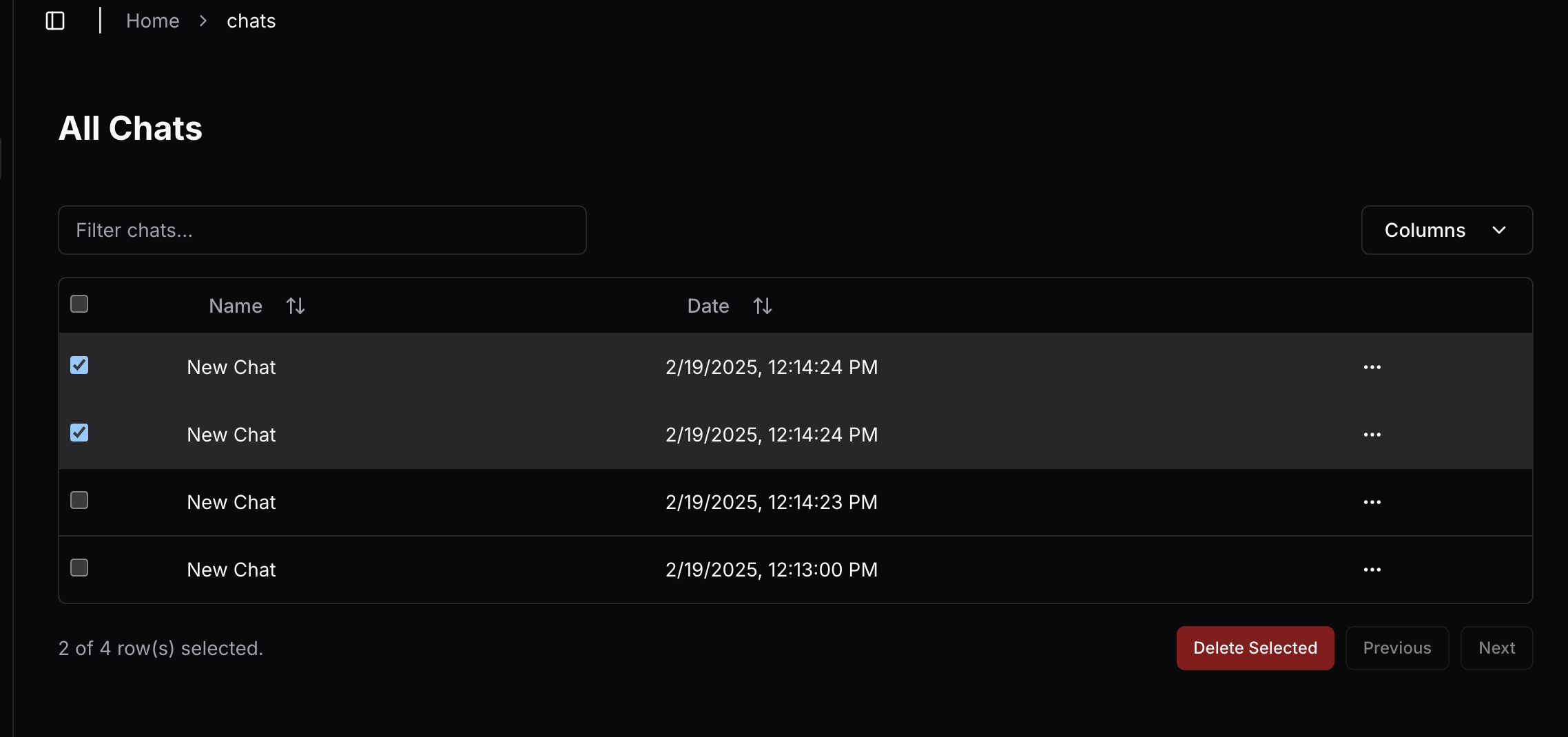The image size is (1568, 737).
Task: Open the Columns dropdown
Action: [x=1446, y=230]
